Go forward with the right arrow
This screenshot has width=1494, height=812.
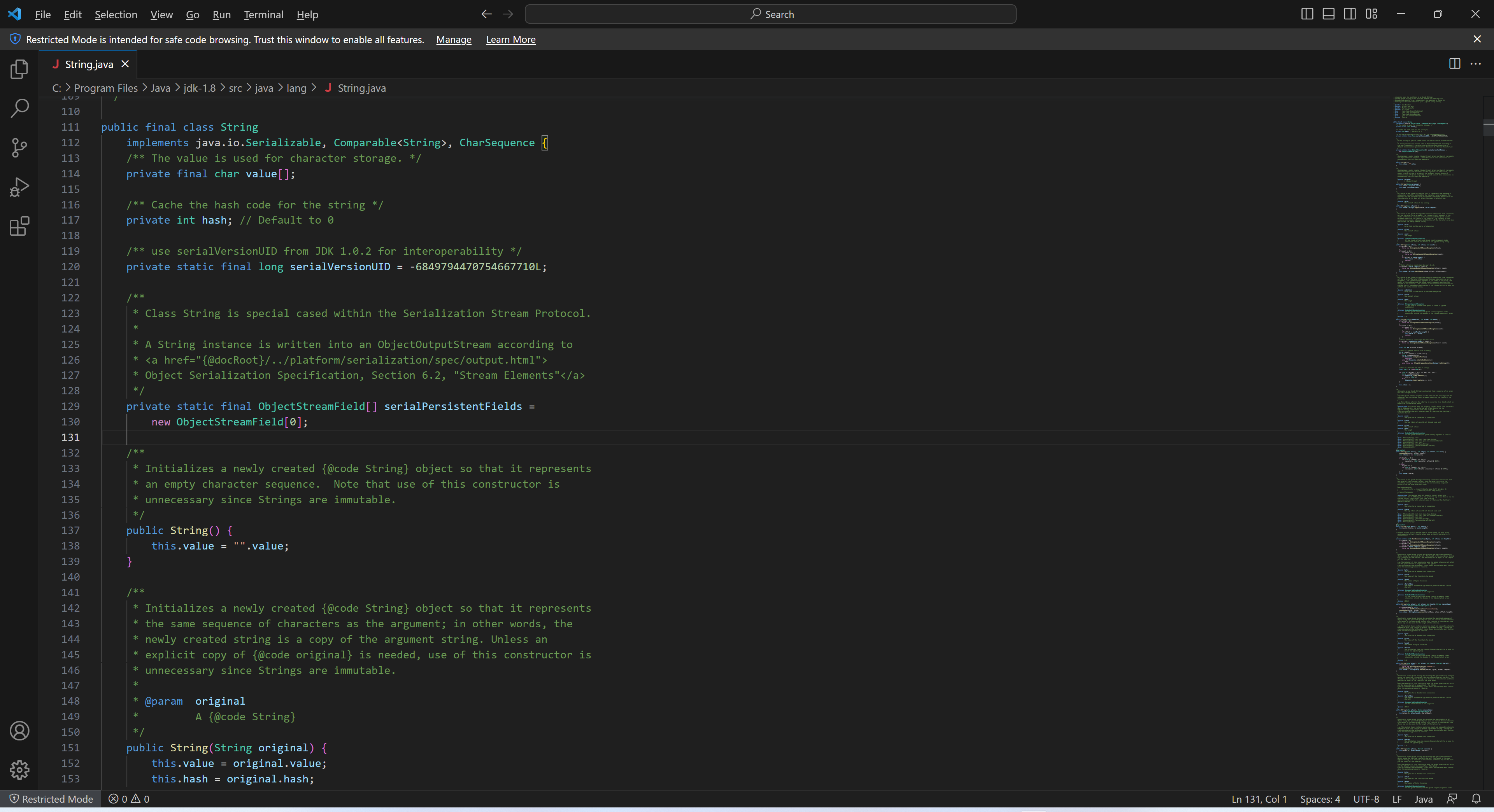point(508,14)
